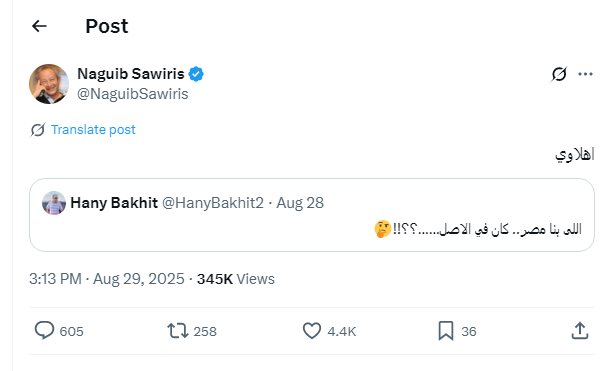Like the post with heart icon
Image resolution: width=608 pixels, height=371 pixels.
coord(312,331)
